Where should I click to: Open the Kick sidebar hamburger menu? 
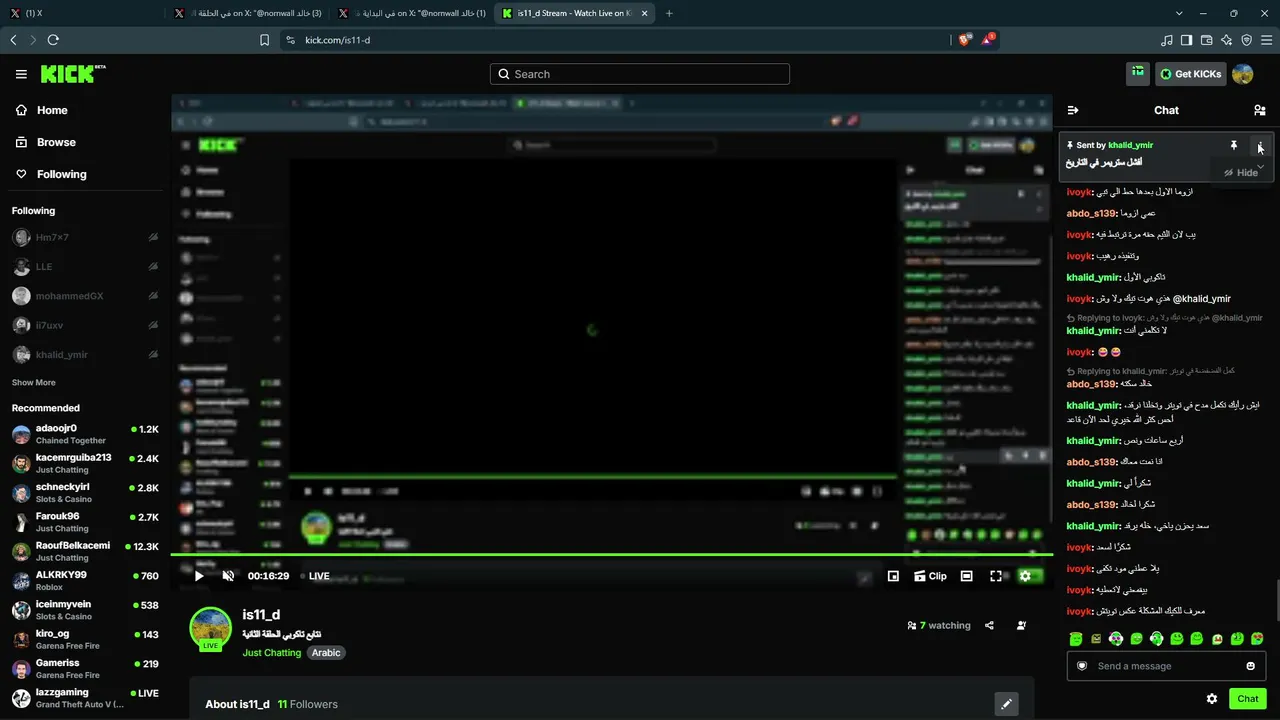pyautogui.click(x=21, y=74)
